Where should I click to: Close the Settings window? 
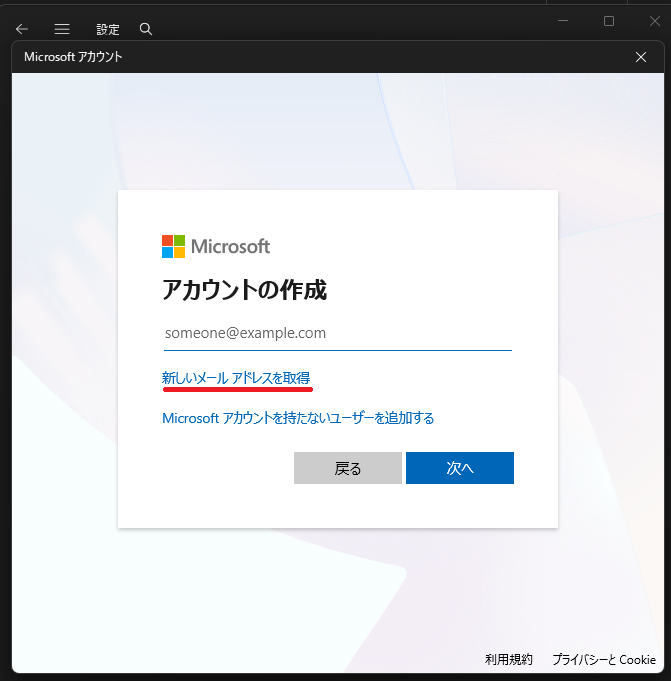[655, 20]
